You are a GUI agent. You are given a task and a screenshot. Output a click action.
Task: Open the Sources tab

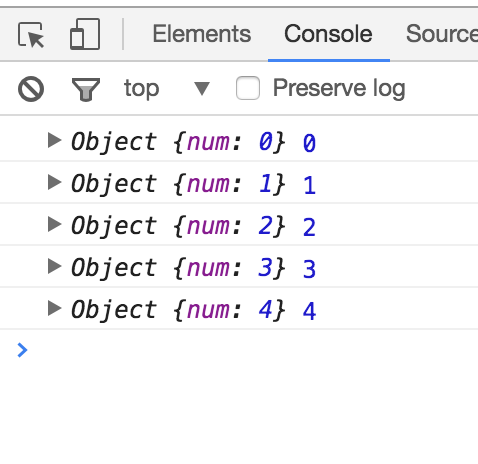(x=442, y=34)
